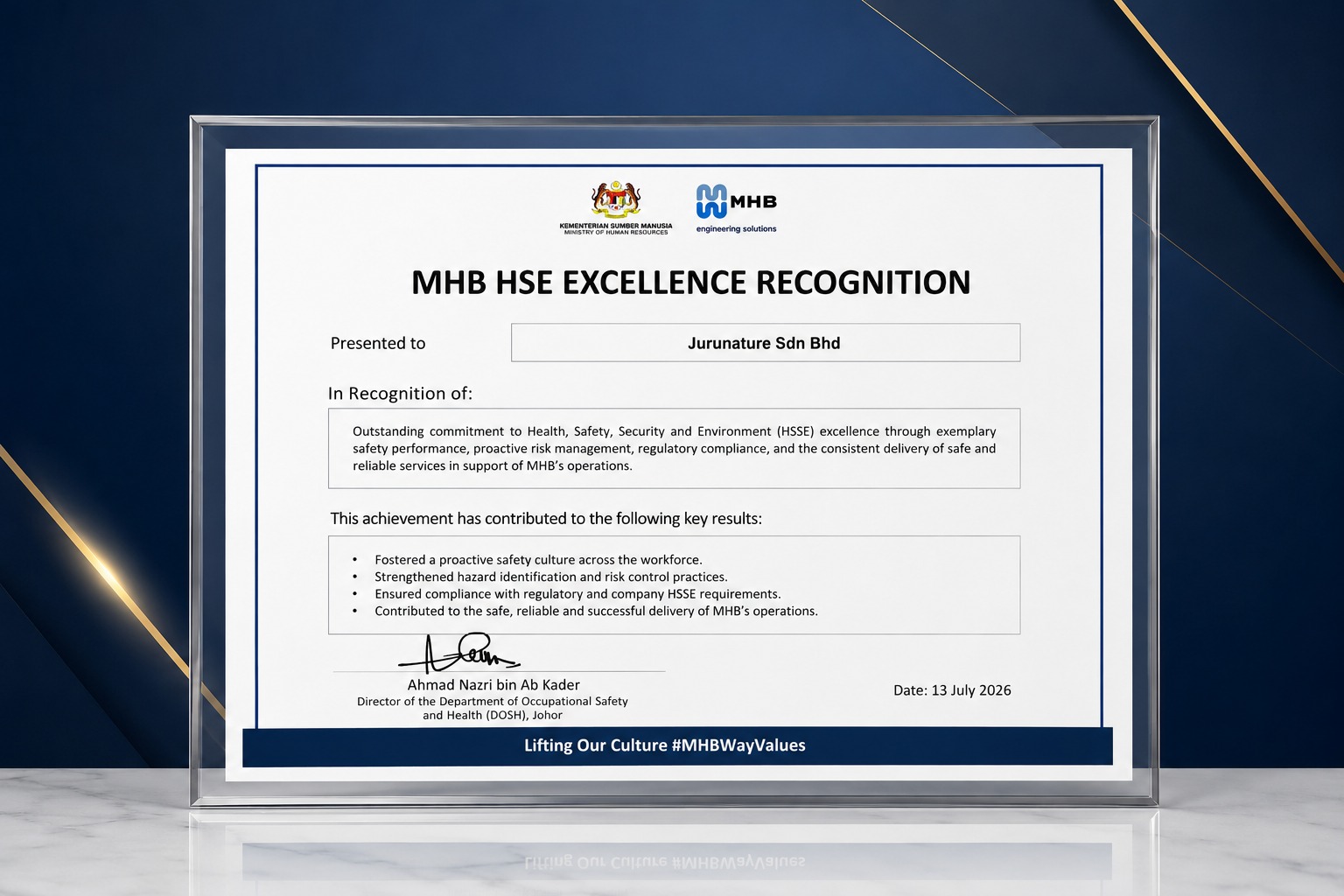Click the Outstanding commitment recognition paragraph
This screenshot has height=896, width=1344.
click(674, 448)
